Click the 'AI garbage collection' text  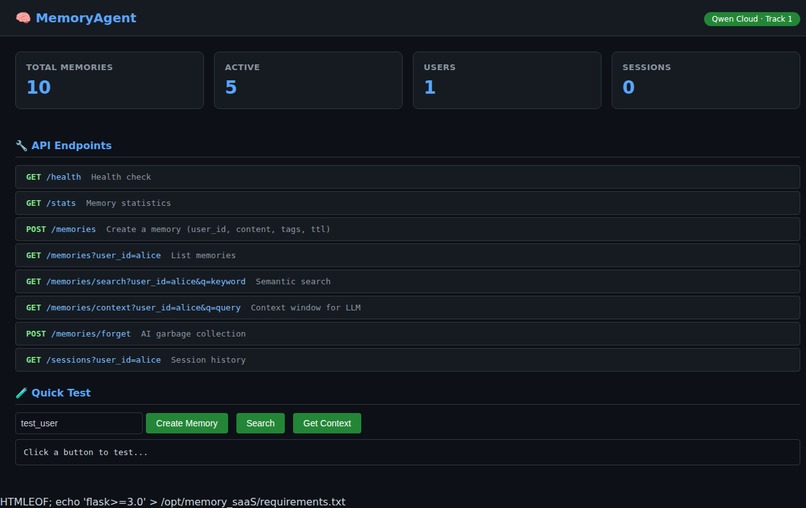pyautogui.click(x=193, y=334)
